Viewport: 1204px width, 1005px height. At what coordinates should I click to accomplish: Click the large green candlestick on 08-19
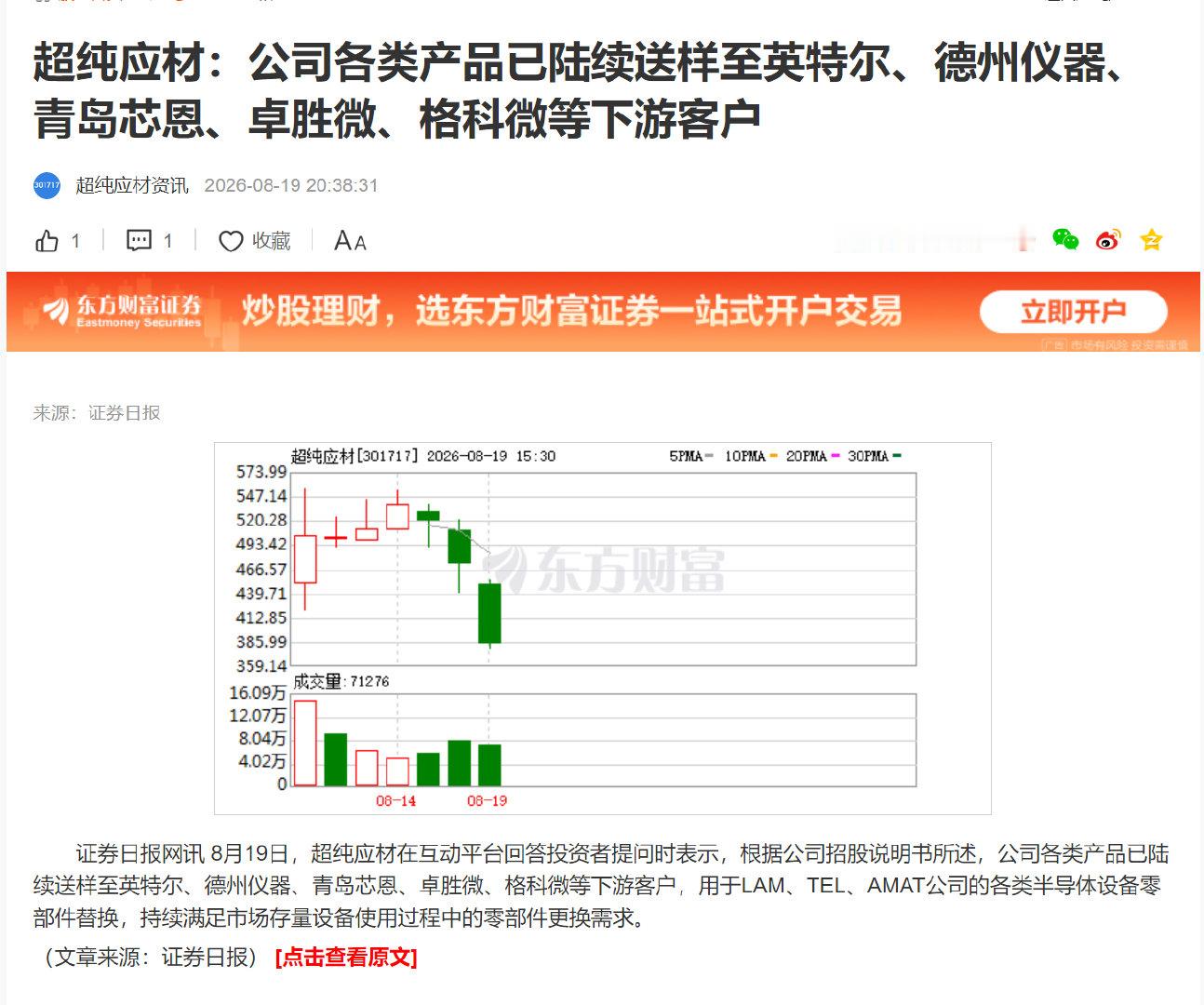[489, 613]
